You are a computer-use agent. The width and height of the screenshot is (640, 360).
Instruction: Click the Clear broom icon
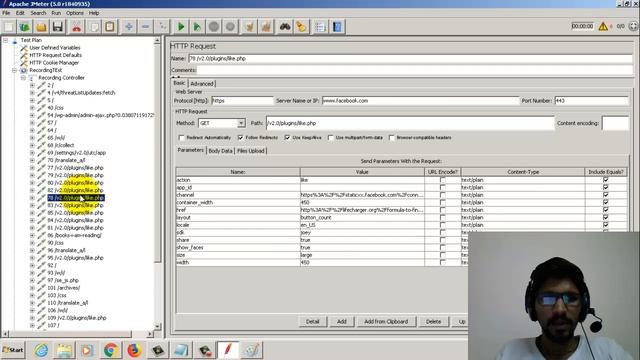(249, 27)
